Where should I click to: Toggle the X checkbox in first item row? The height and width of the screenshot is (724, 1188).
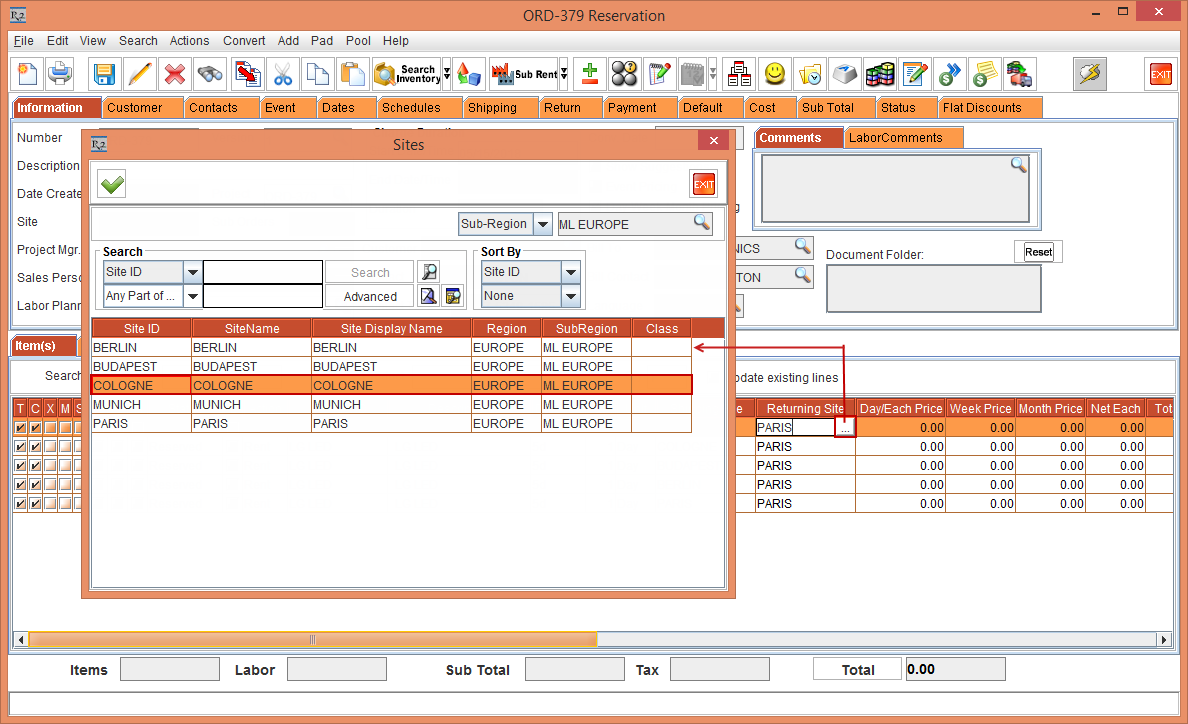click(50, 428)
